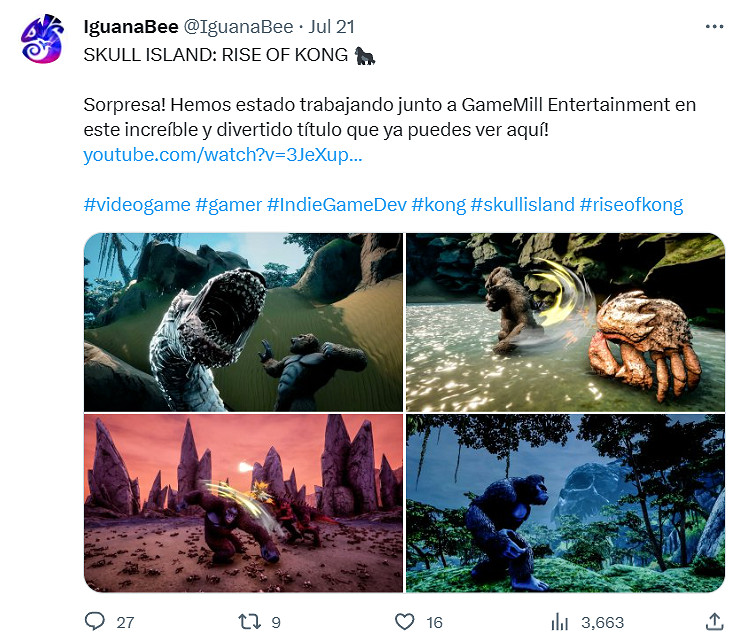The height and width of the screenshot is (644, 743).
Task: View the blue Kong in jungle image
Action: [565, 503]
